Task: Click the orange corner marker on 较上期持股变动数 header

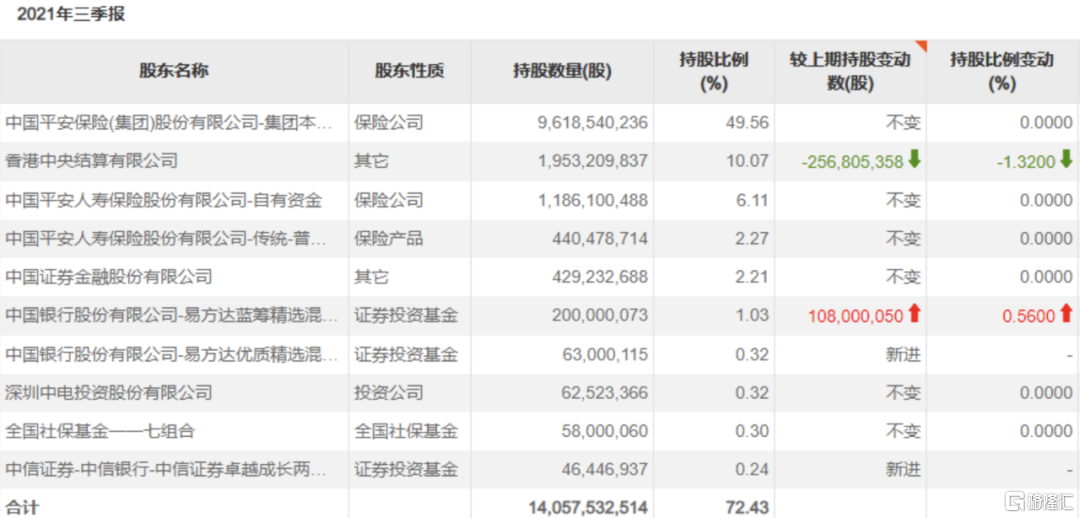Action: pyautogui.click(x=921, y=46)
